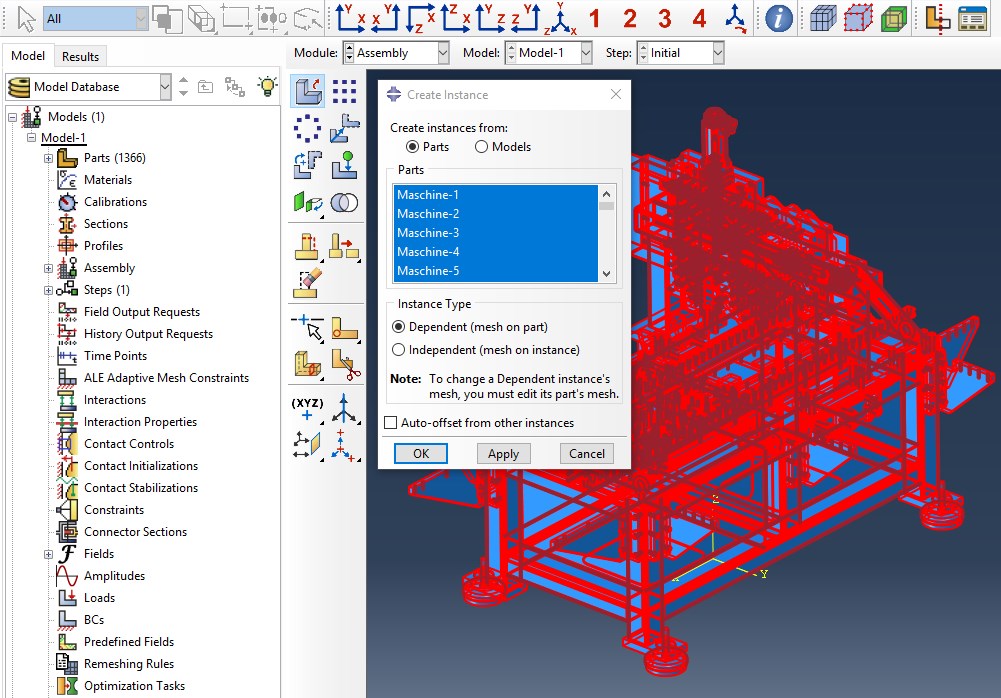Click the Mesh Part Instance arrow tool icon
This screenshot has width=1001, height=698.
345,247
